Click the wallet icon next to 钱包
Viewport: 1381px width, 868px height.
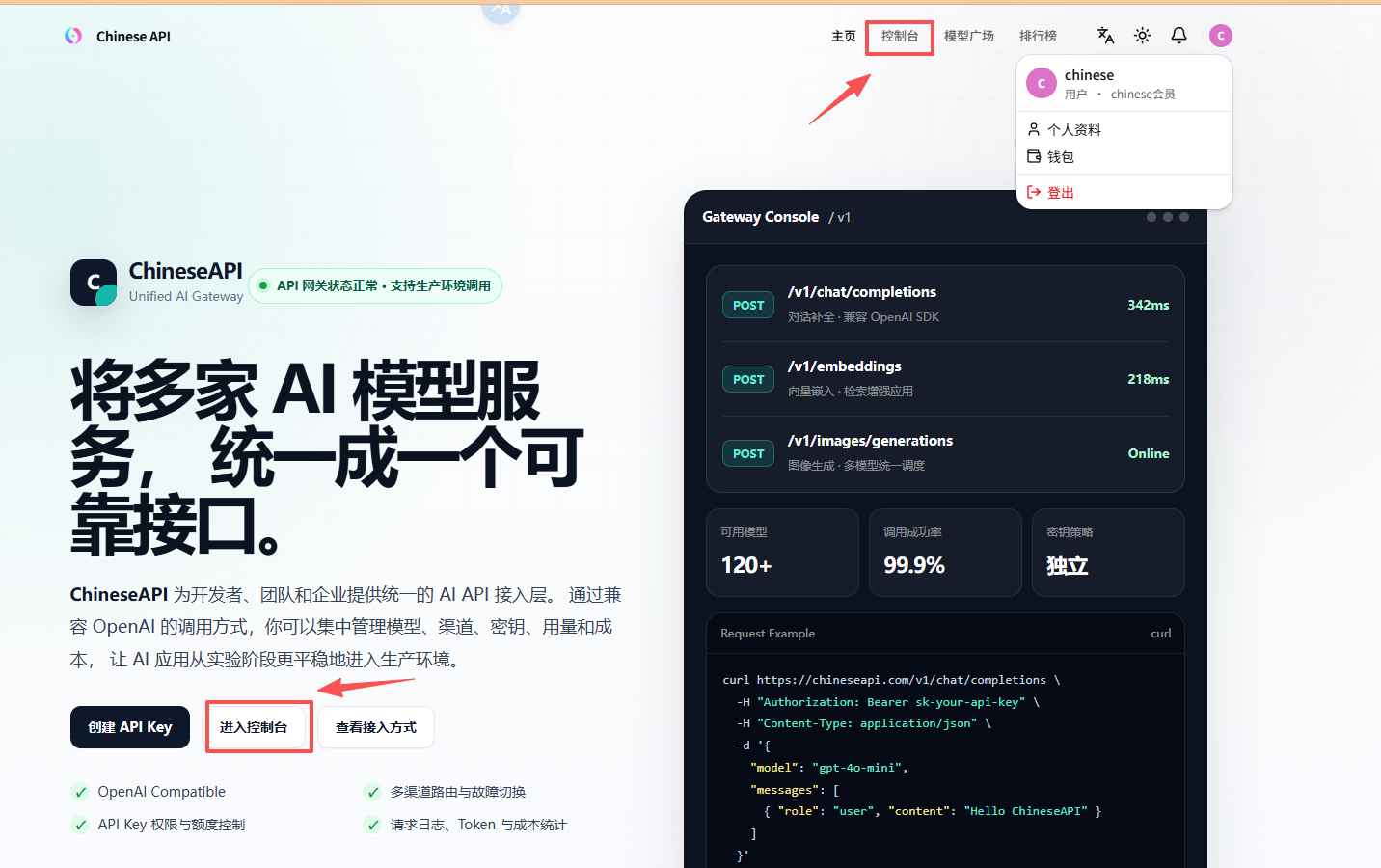tap(1034, 156)
